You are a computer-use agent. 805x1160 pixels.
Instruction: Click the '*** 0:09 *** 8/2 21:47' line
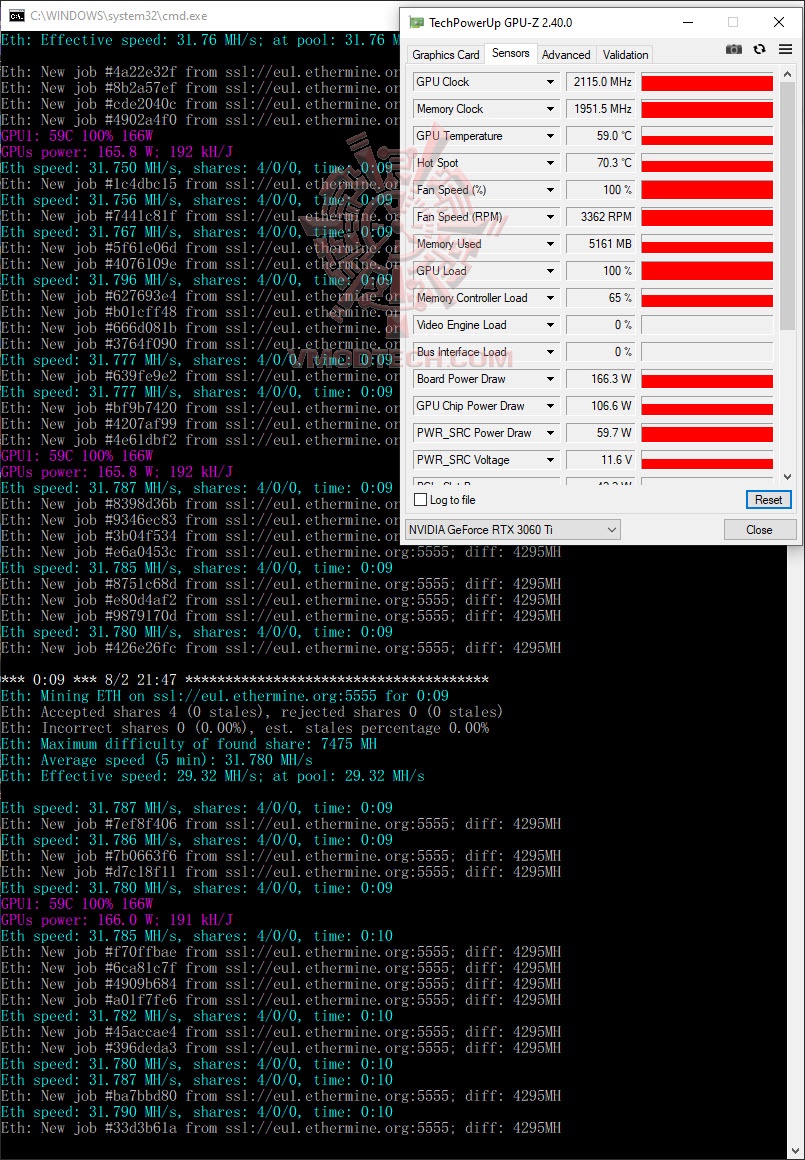[x=244, y=680]
